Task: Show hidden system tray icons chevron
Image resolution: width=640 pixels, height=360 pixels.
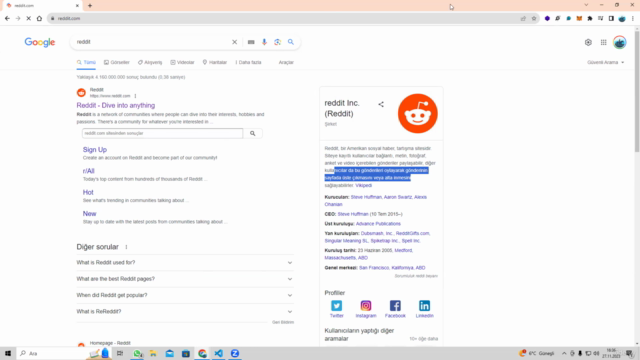Action: pos(564,353)
